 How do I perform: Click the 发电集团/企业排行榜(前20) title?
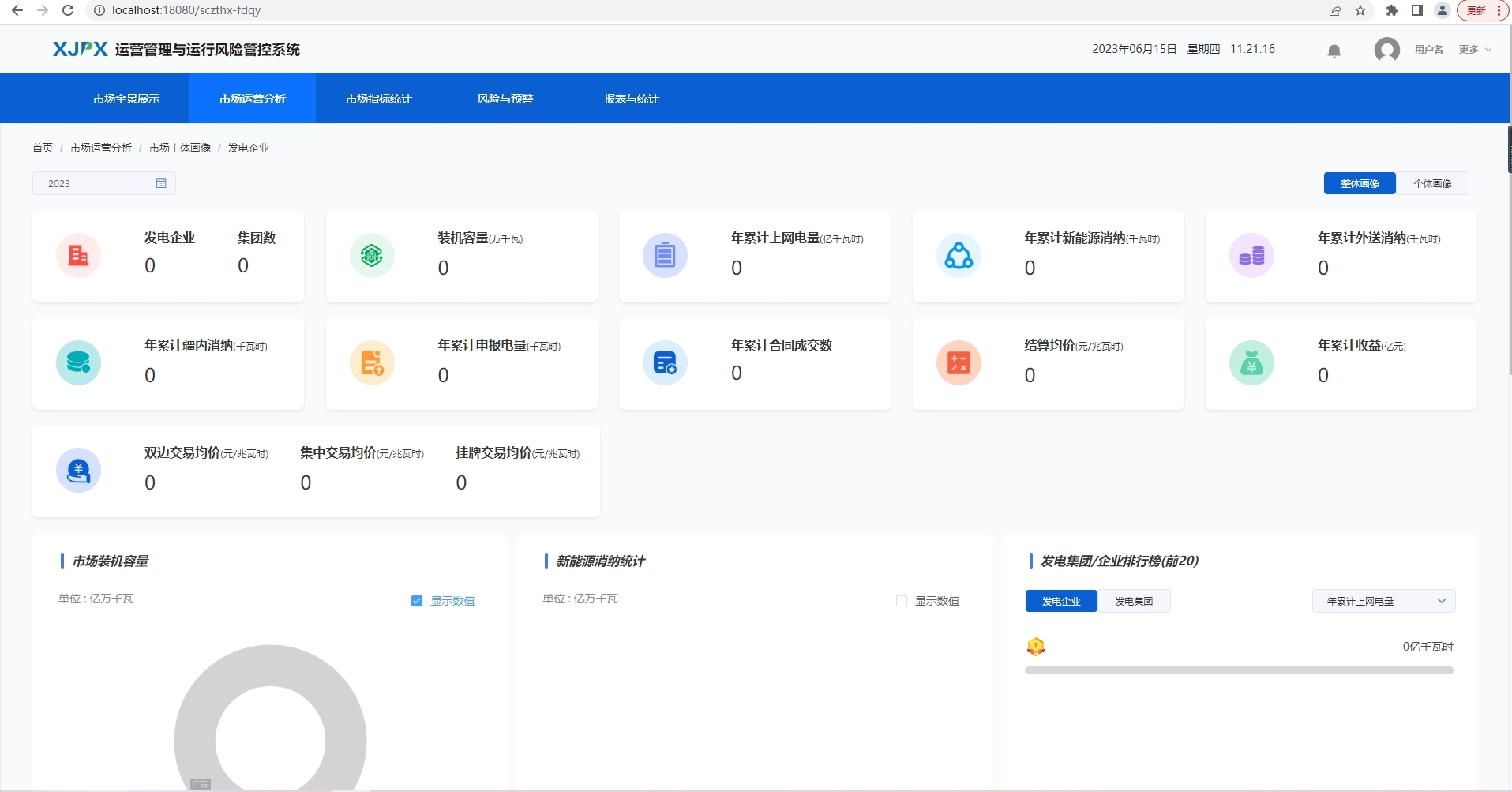[1120, 561]
